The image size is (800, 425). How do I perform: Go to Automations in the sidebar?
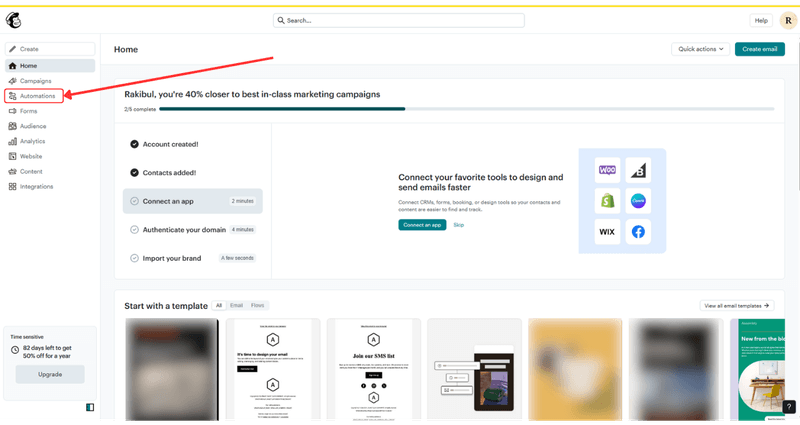pyautogui.click(x=34, y=96)
